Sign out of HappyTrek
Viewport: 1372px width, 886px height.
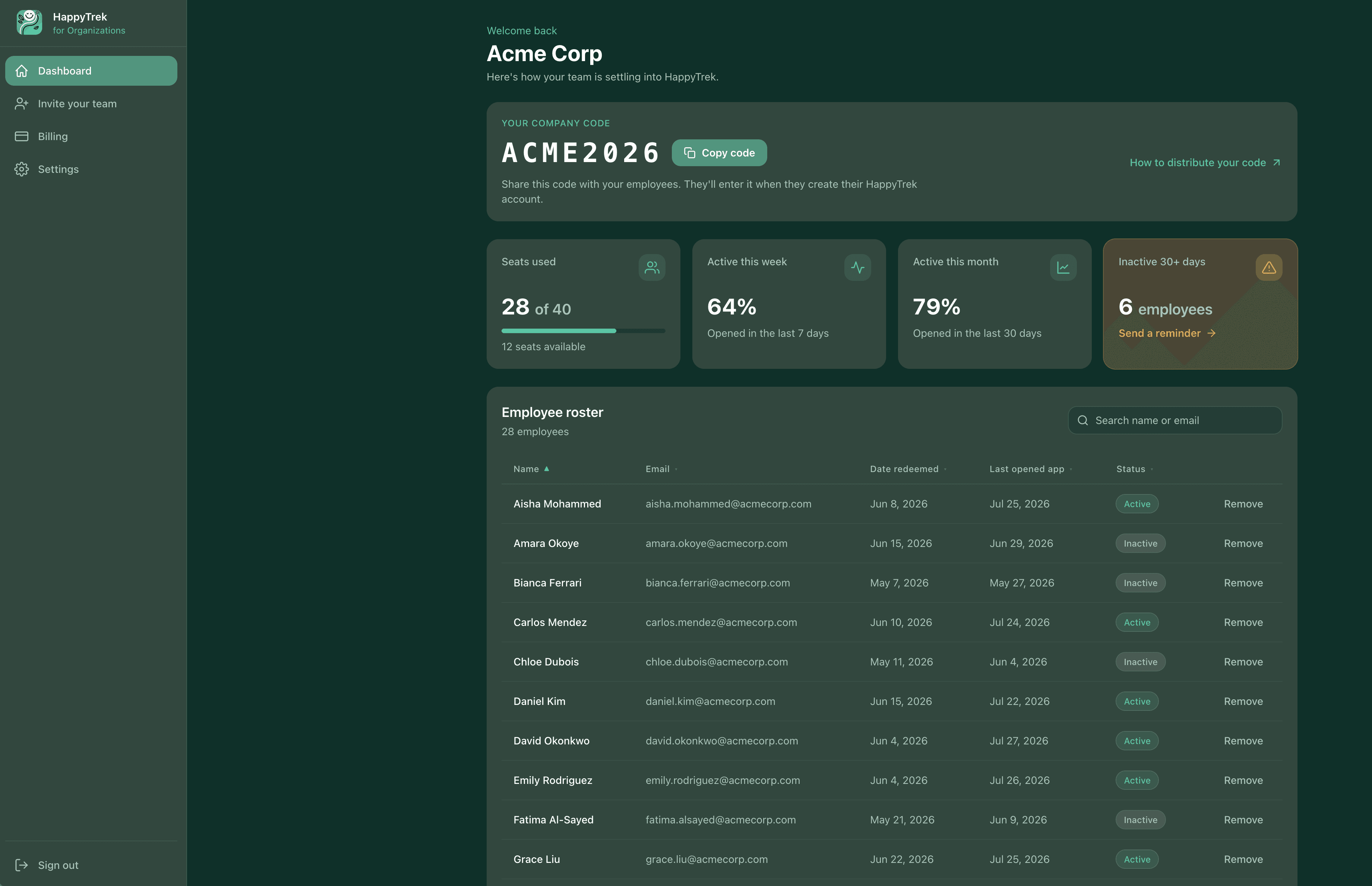[x=91, y=865]
